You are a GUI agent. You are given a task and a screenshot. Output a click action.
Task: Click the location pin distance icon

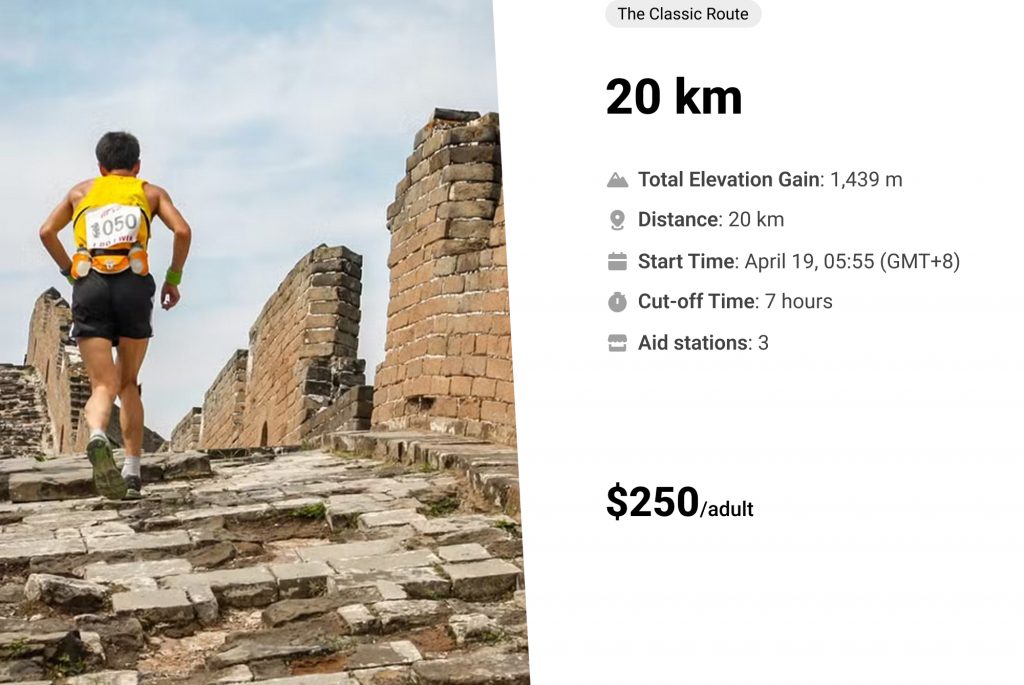617,220
